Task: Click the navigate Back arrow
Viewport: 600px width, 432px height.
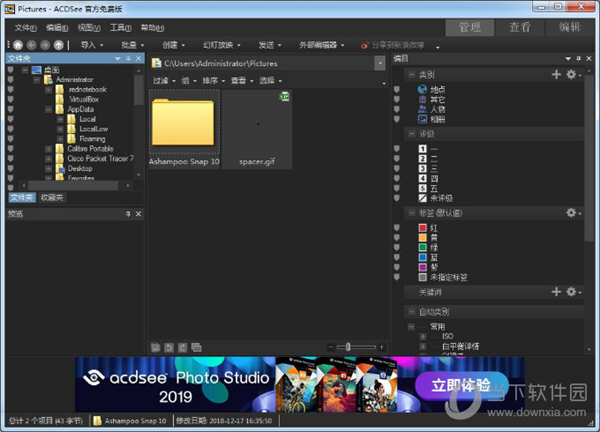Action: 32,45
